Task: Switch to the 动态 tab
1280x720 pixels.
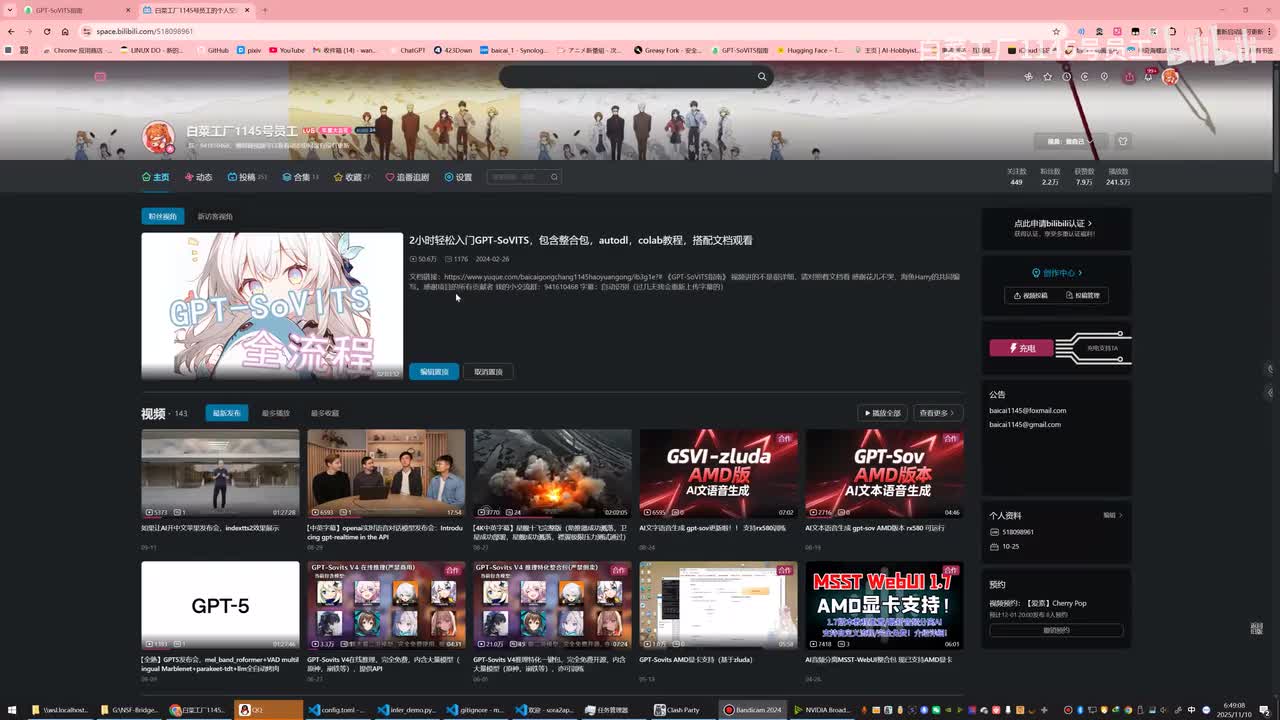Action: tap(198, 177)
